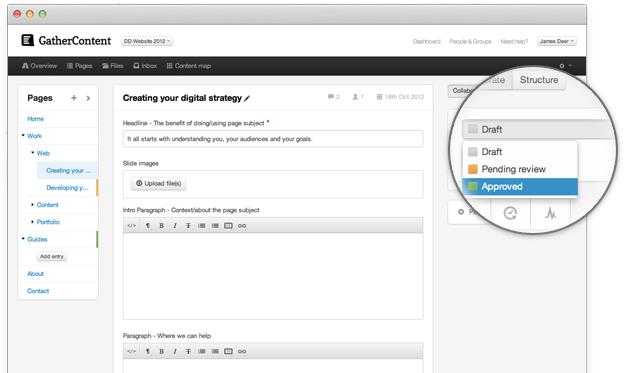Insert ordered list in Intro Paragraph toolbar
This screenshot has height=373, width=624.
[215, 226]
